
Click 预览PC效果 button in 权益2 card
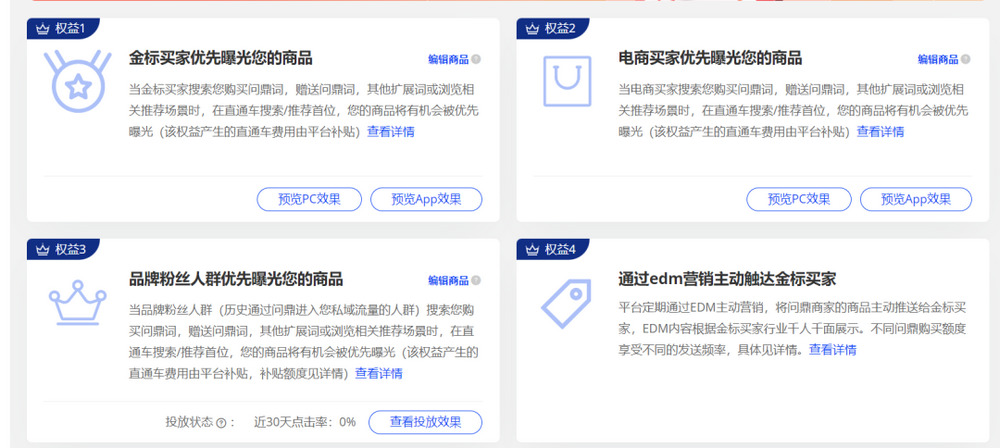[x=799, y=199]
